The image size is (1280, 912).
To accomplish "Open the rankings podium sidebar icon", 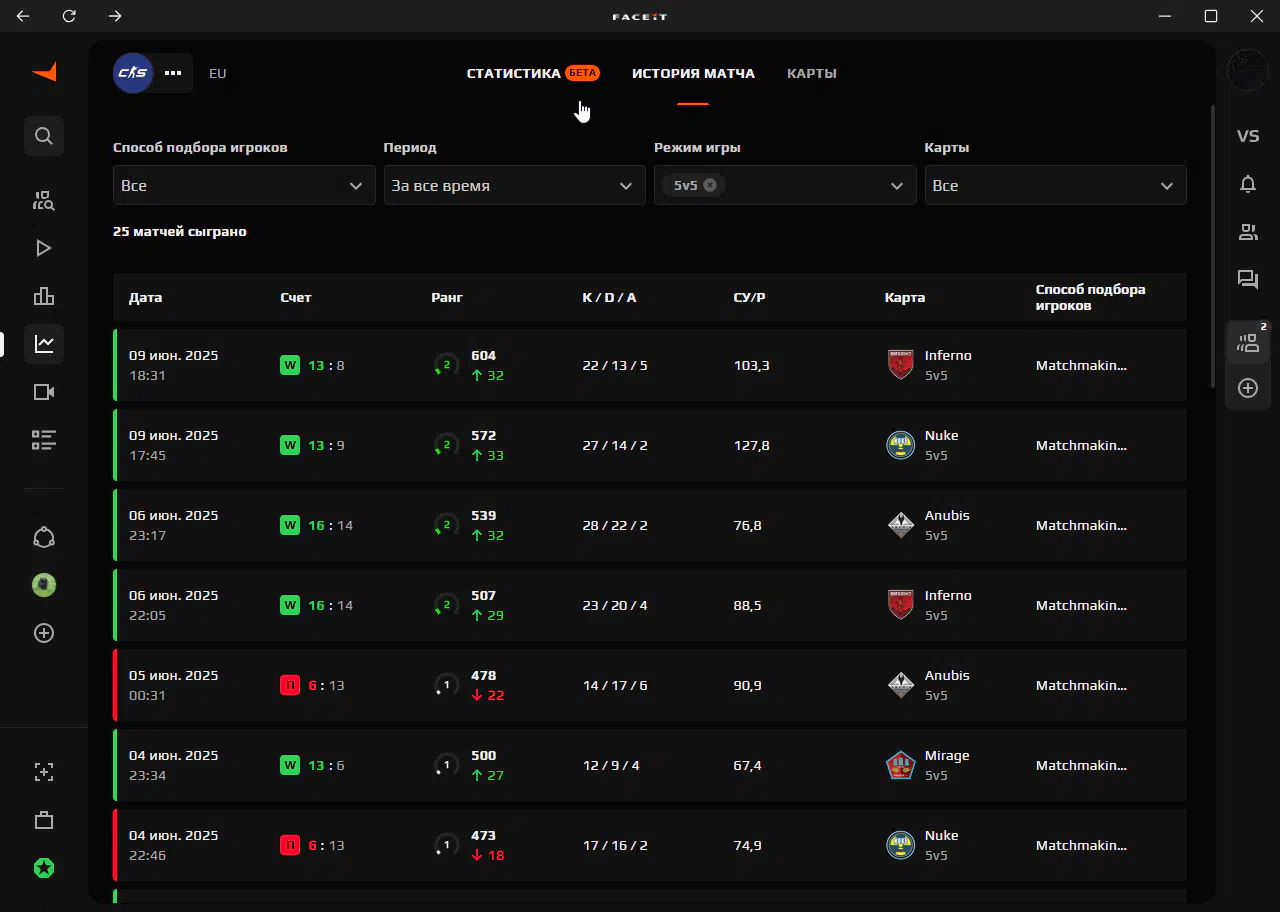I will [44, 296].
